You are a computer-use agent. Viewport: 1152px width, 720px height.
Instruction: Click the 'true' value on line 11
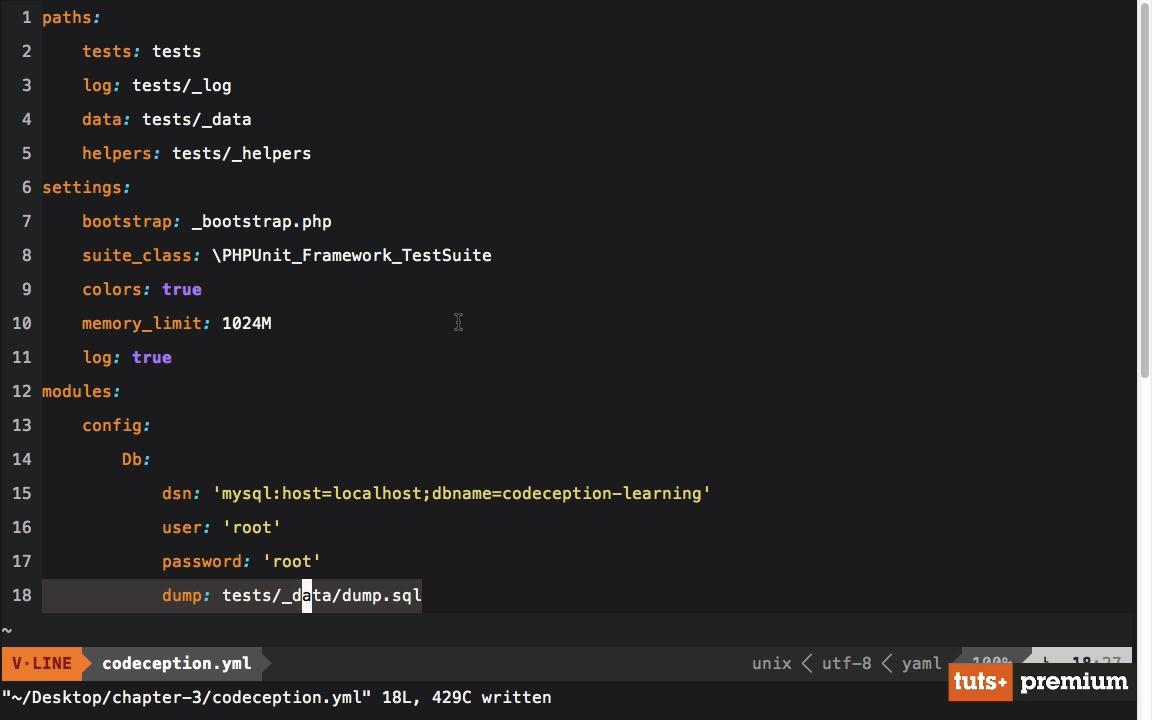tap(151, 357)
